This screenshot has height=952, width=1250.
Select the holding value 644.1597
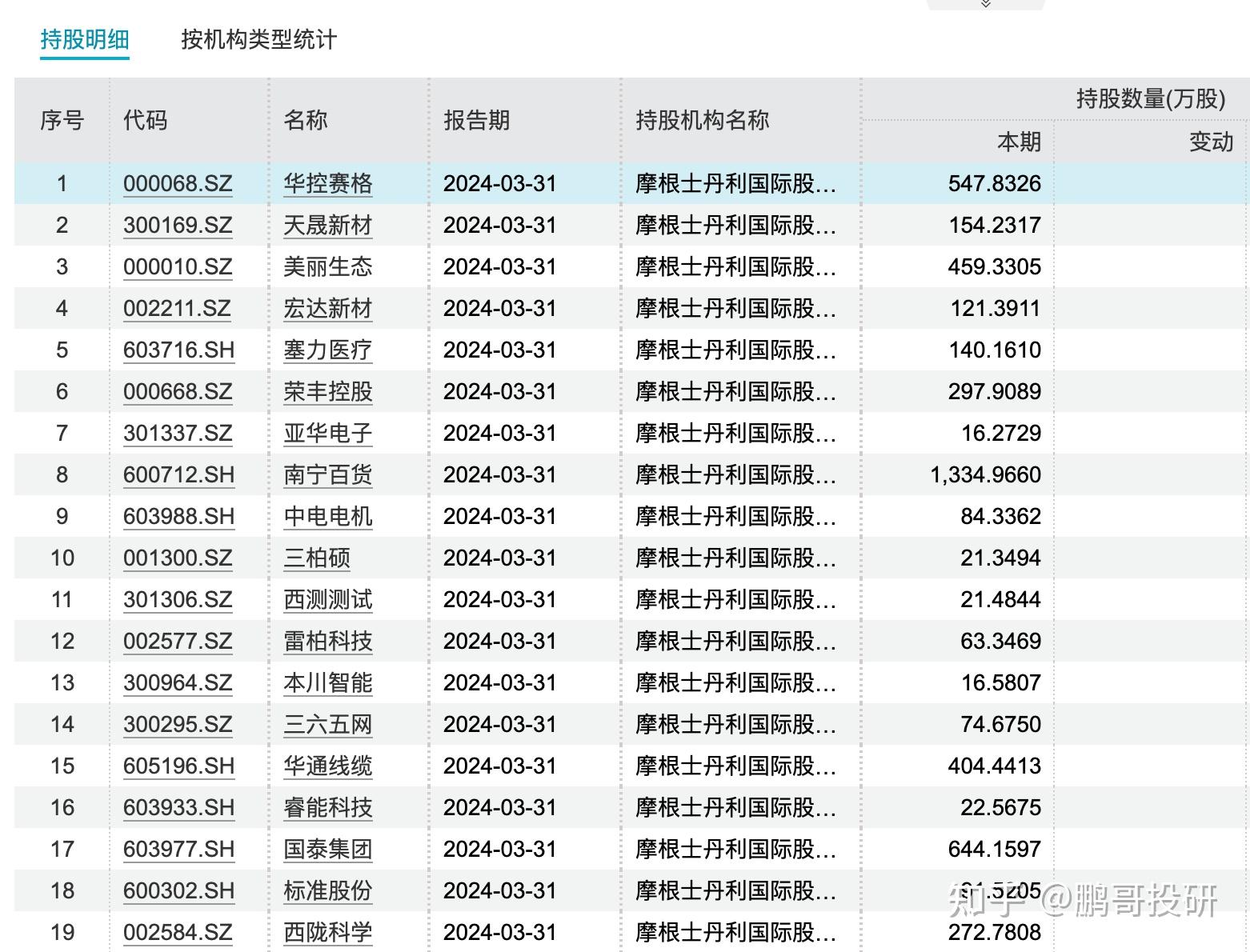pos(995,849)
